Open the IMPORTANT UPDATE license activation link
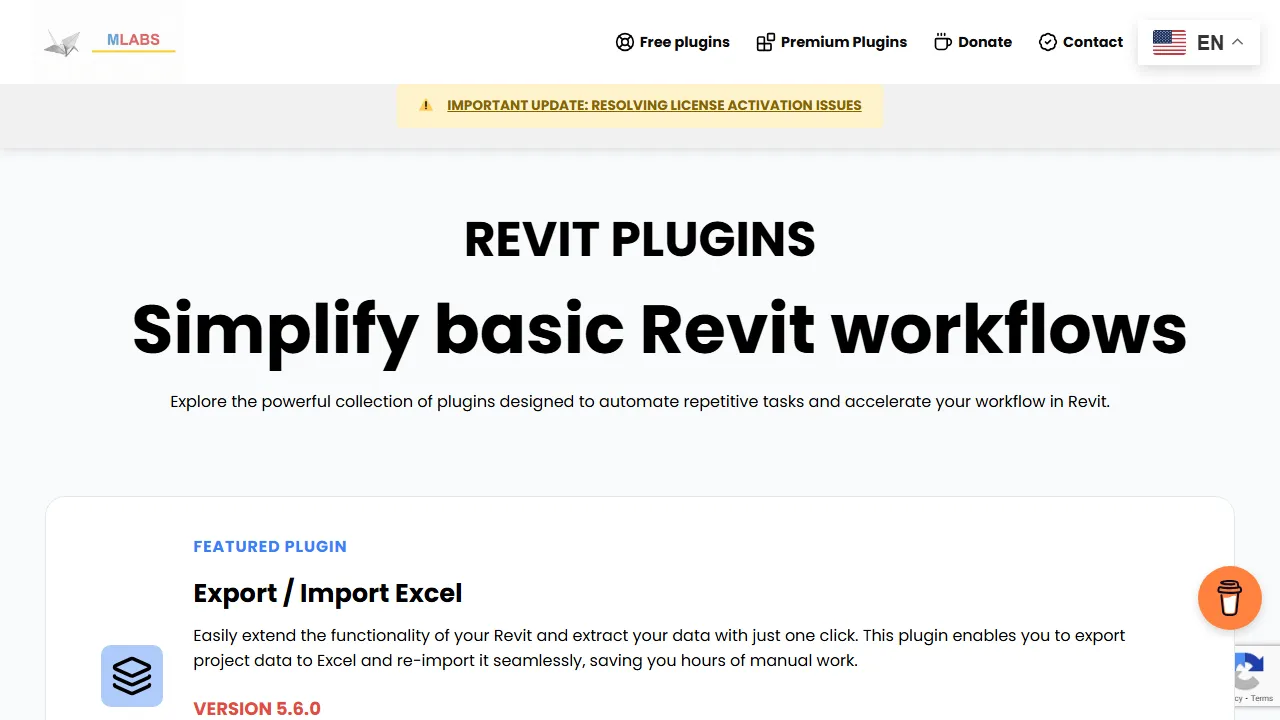This screenshot has width=1280, height=720. point(655,105)
